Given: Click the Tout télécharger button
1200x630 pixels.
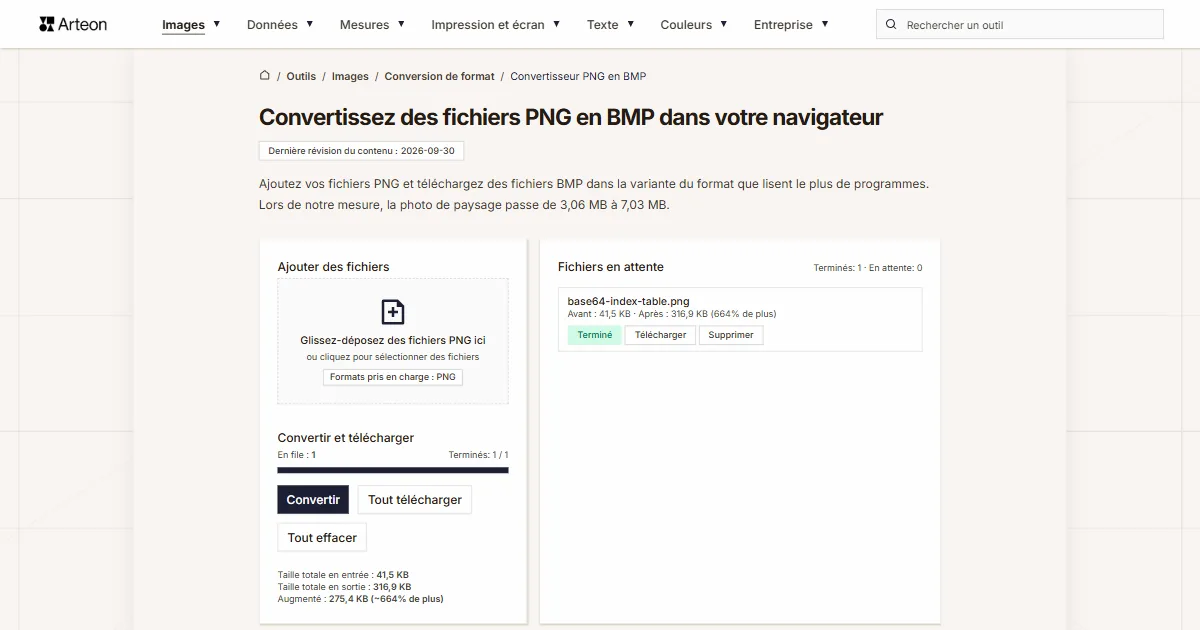Looking at the screenshot, I should coord(415,500).
